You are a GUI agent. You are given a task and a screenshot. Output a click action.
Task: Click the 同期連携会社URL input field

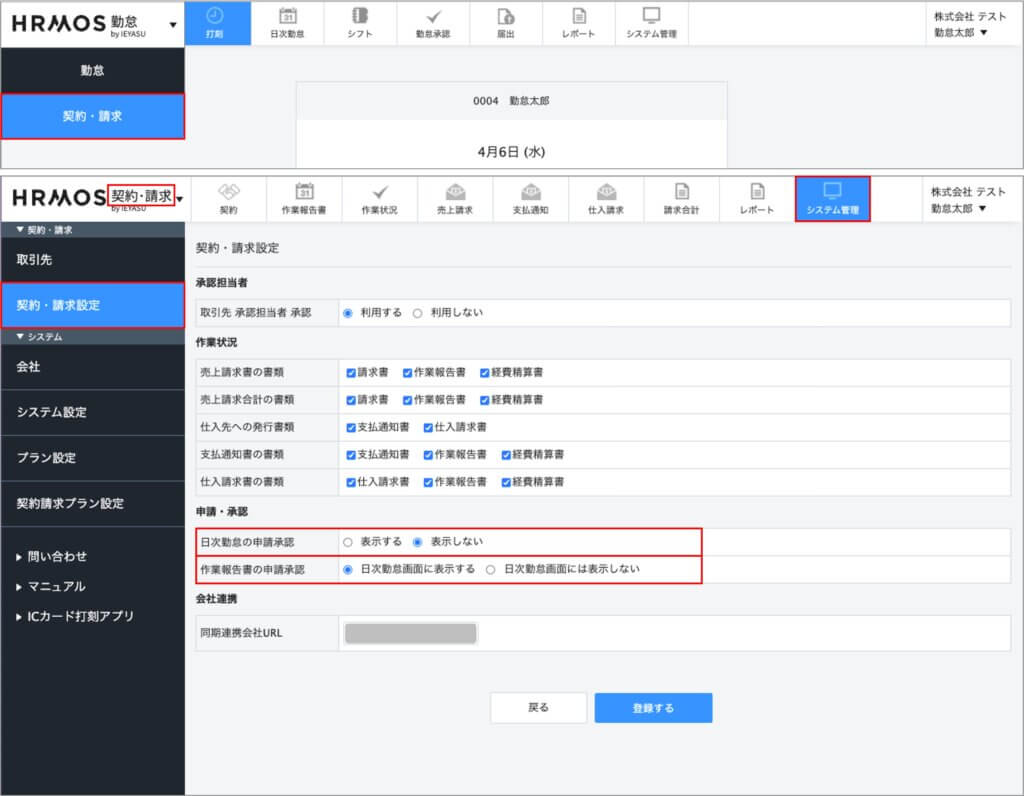(410, 633)
